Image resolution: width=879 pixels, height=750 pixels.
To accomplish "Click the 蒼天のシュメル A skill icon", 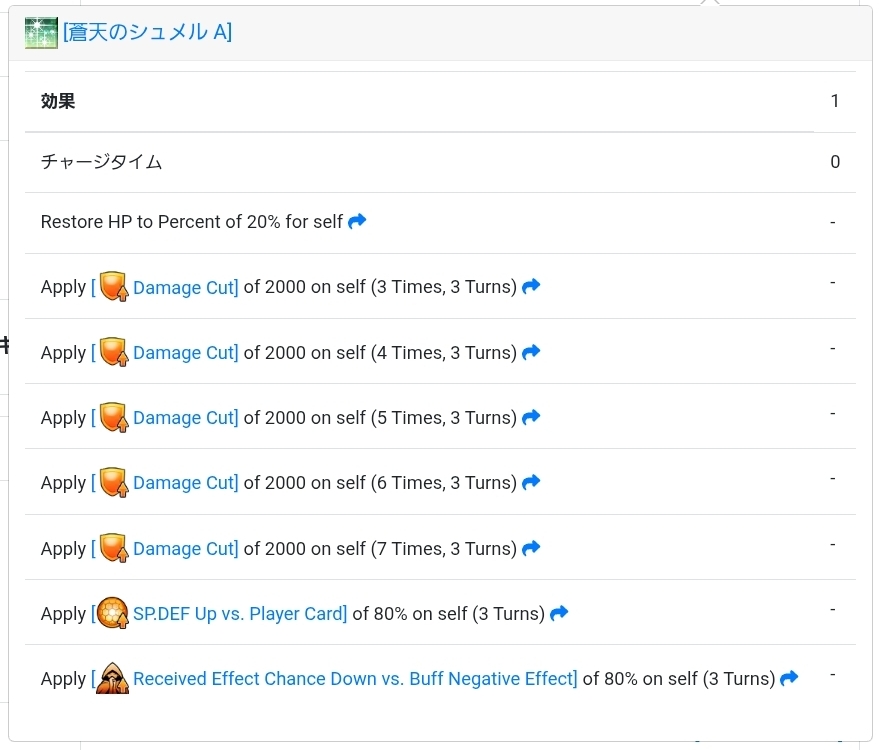I will 42,33.
